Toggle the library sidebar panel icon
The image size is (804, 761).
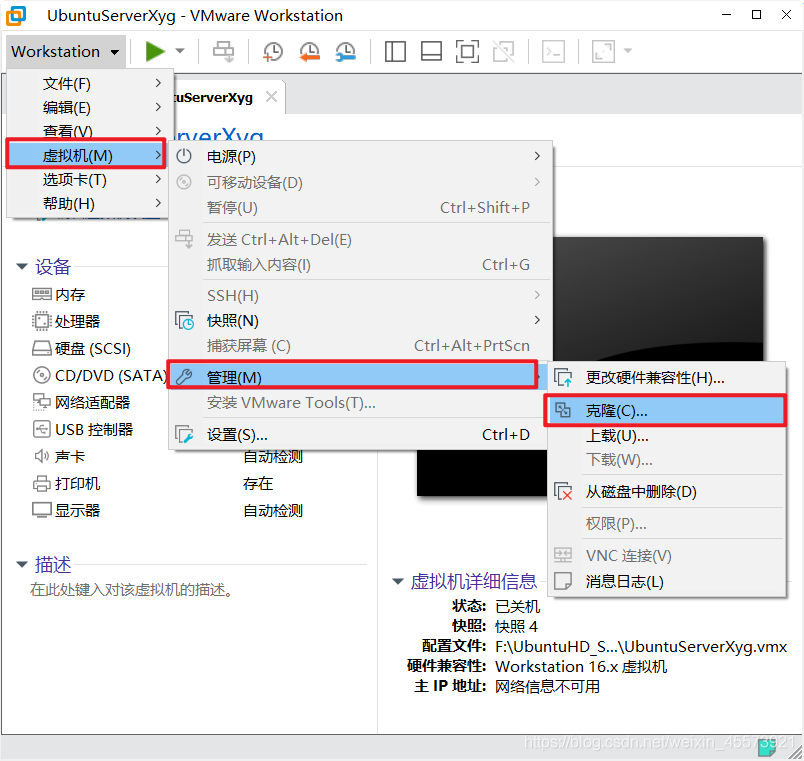tap(395, 51)
